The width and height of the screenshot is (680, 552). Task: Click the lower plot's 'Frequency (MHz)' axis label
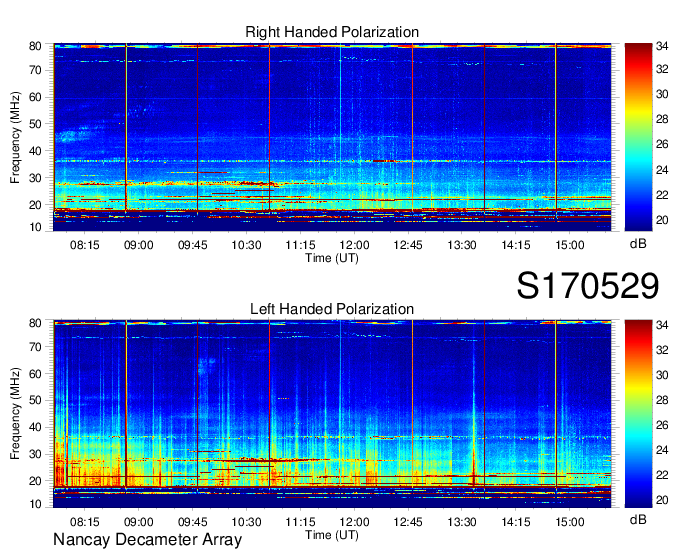pos(15,414)
